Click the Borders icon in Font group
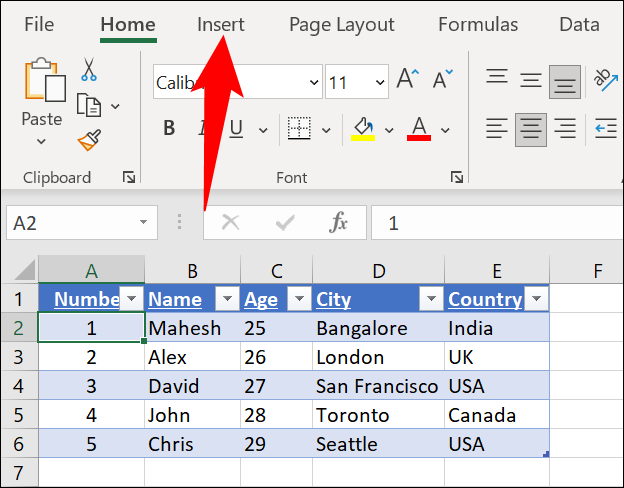Screen dimensions: 624x488 point(297,128)
